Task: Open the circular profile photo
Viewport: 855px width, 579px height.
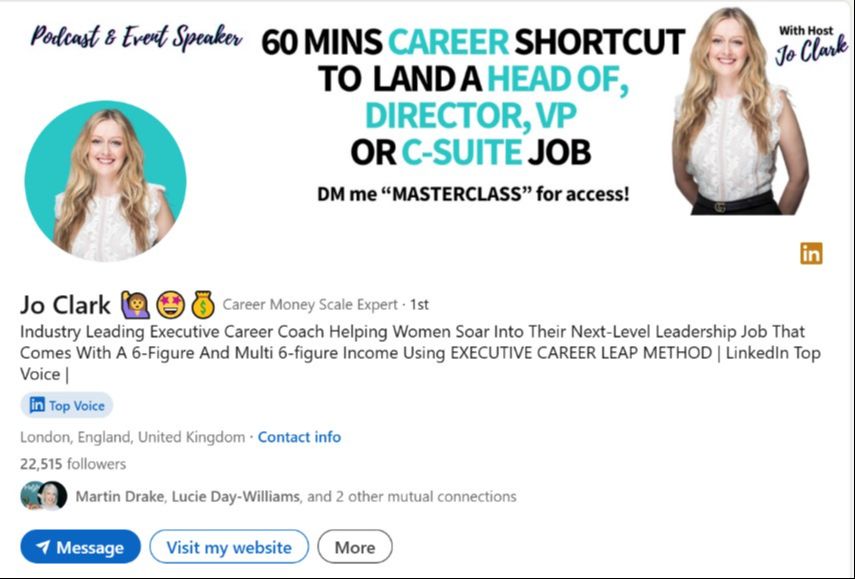Action: point(105,181)
